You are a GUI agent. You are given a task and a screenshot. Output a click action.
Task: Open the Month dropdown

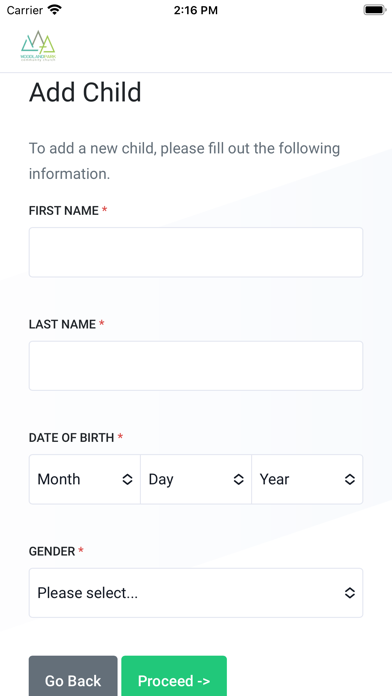[85, 479]
